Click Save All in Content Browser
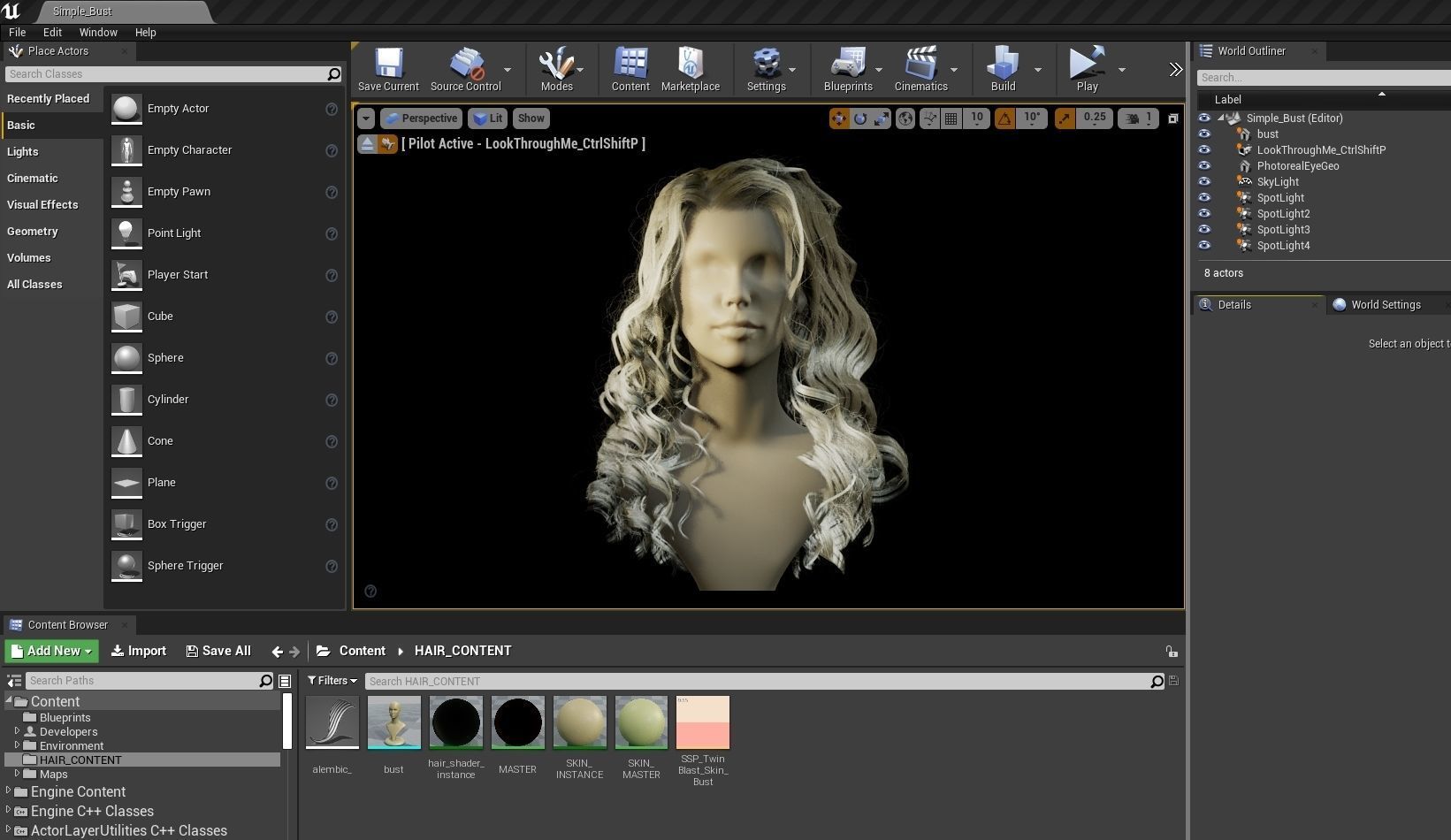Image resolution: width=1451 pixels, height=840 pixels. click(218, 651)
